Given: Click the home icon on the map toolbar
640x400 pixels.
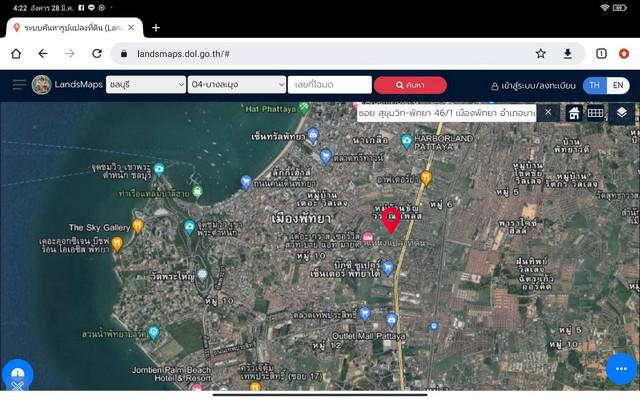Looking at the screenshot, I should pos(574,113).
